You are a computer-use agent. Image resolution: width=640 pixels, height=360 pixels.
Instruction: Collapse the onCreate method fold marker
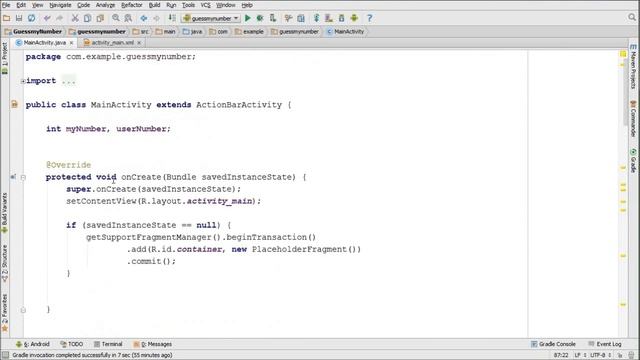pos(23,177)
